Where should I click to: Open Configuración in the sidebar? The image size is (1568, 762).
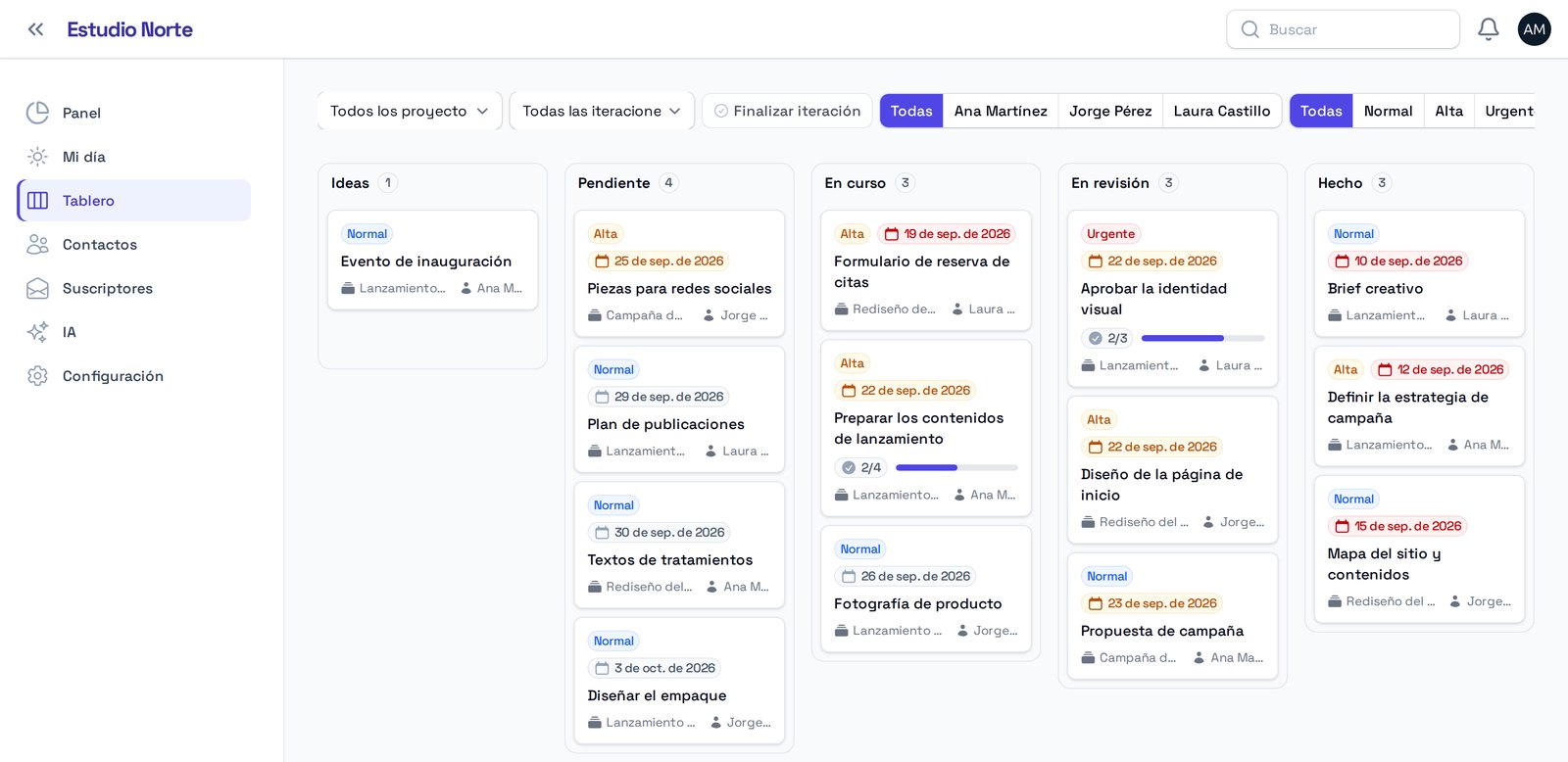click(x=134, y=376)
